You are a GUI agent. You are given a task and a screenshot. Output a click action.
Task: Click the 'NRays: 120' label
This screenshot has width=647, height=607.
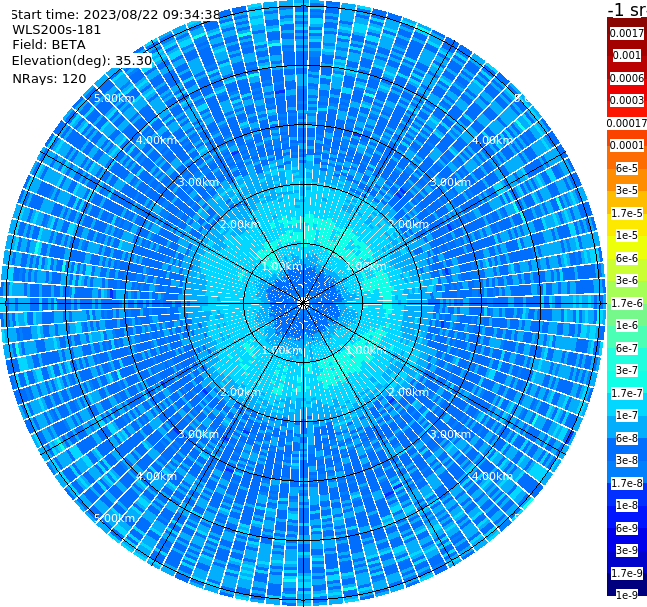coord(50,78)
